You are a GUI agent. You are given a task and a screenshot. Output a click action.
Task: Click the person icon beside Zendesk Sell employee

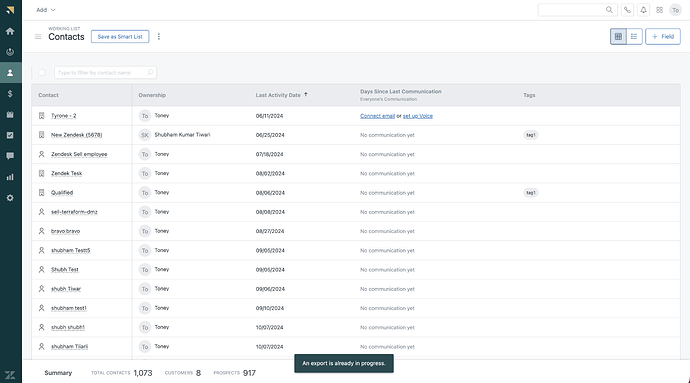[x=41, y=154]
